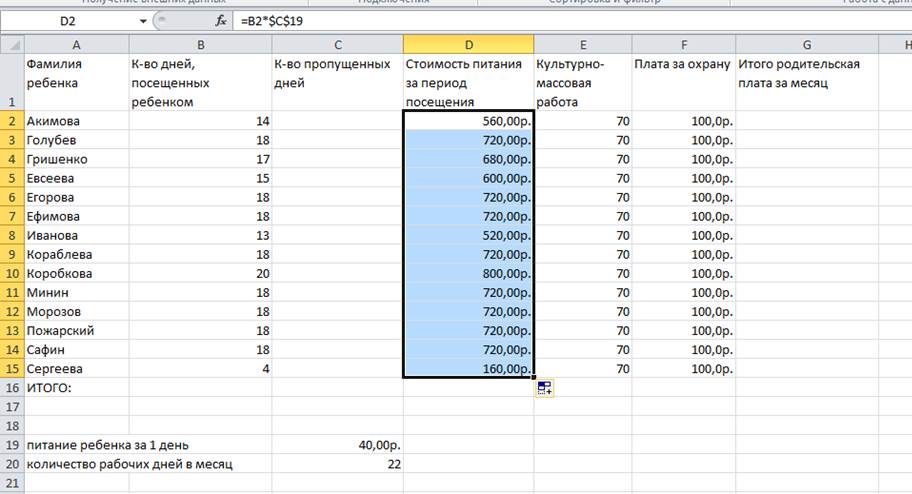Click Коробкова's days value 20
912x494 pixels.
(200, 273)
